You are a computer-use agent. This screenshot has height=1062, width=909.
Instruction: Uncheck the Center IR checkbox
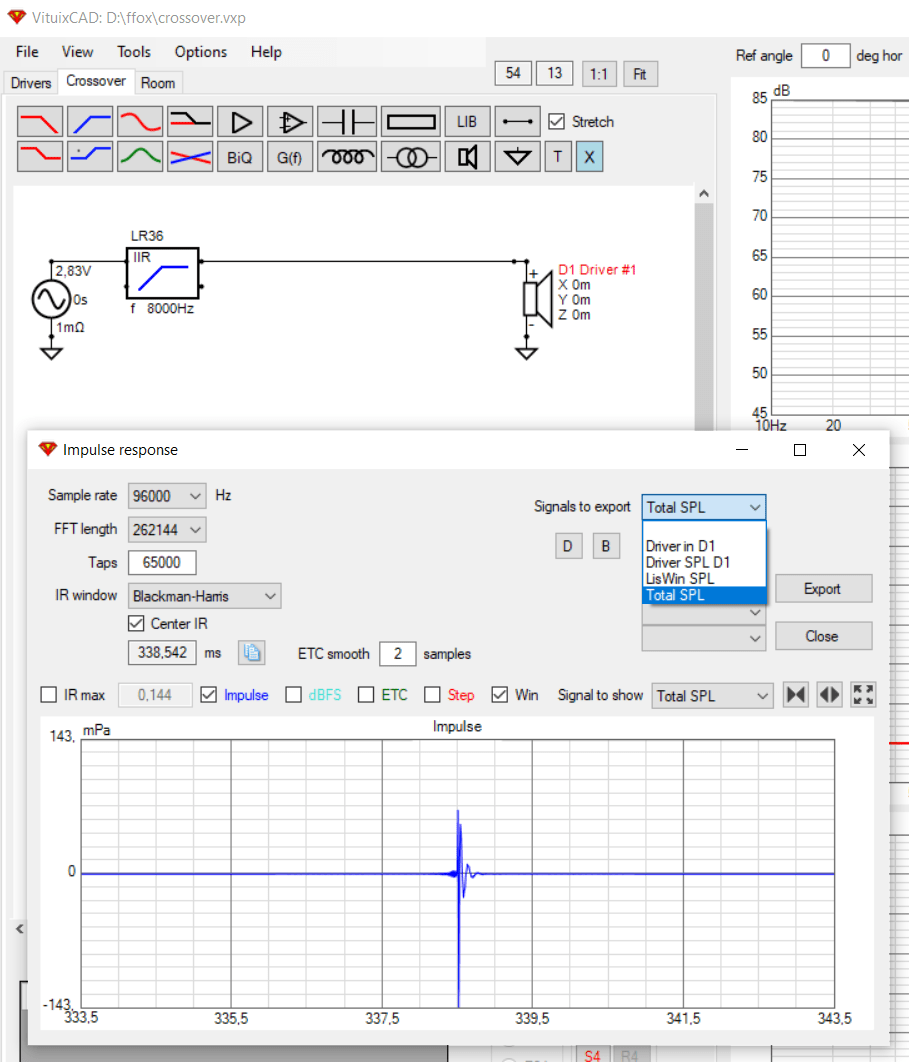tap(136, 623)
